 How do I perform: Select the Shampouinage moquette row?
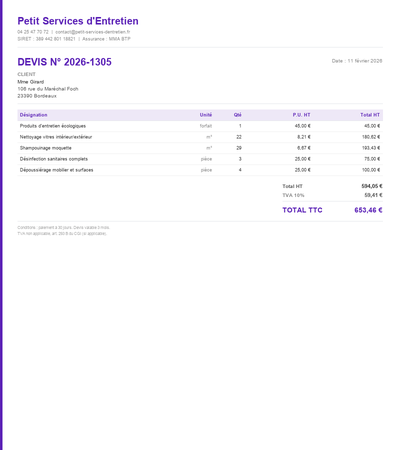200,148
